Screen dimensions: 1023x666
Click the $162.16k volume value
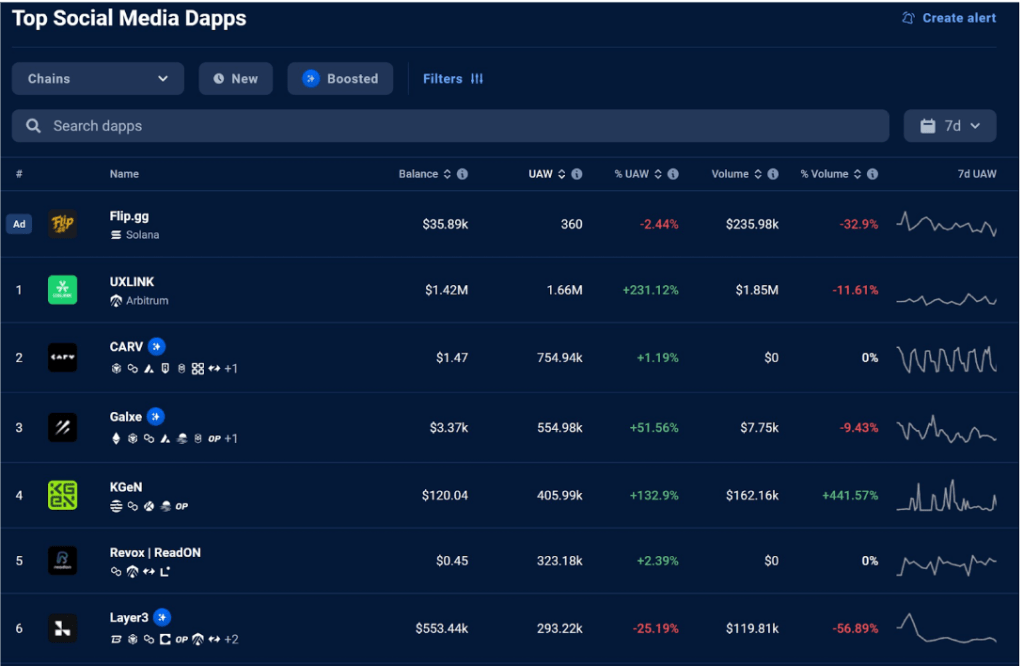tap(752, 496)
